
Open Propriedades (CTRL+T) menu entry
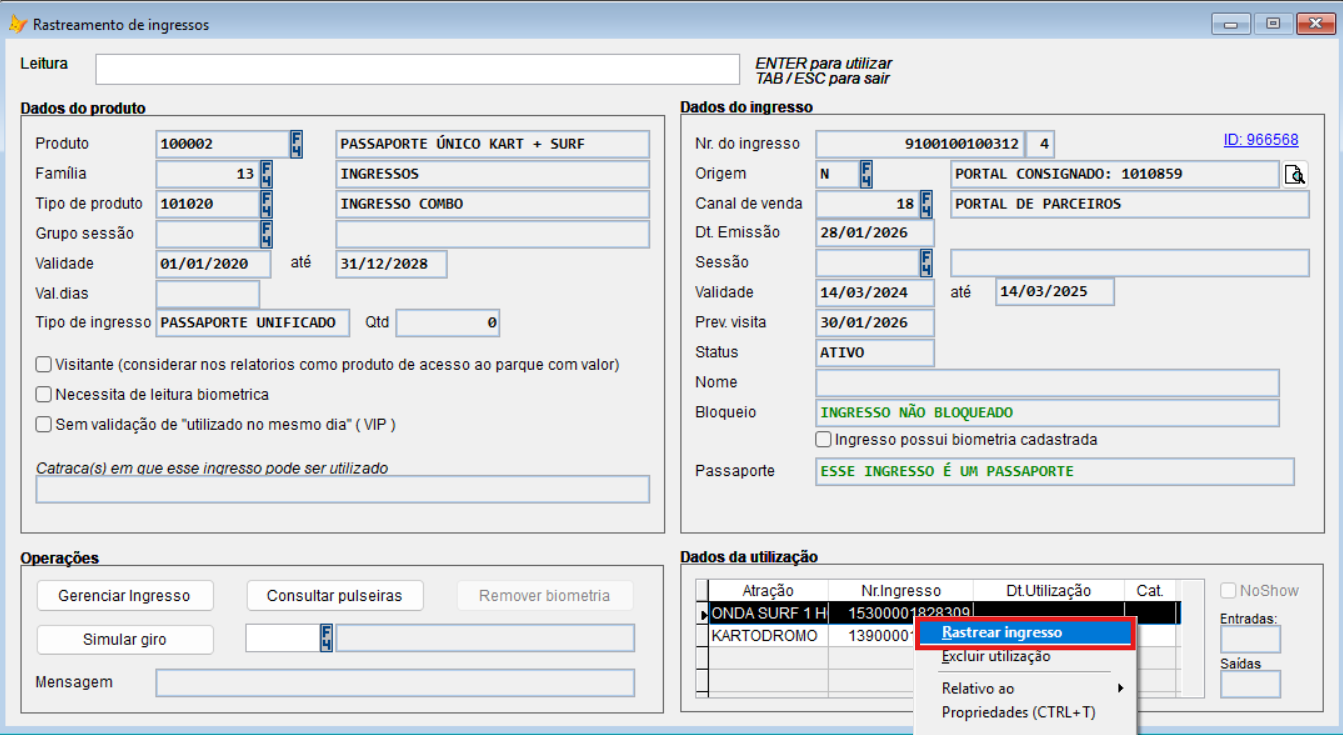coord(1018,713)
